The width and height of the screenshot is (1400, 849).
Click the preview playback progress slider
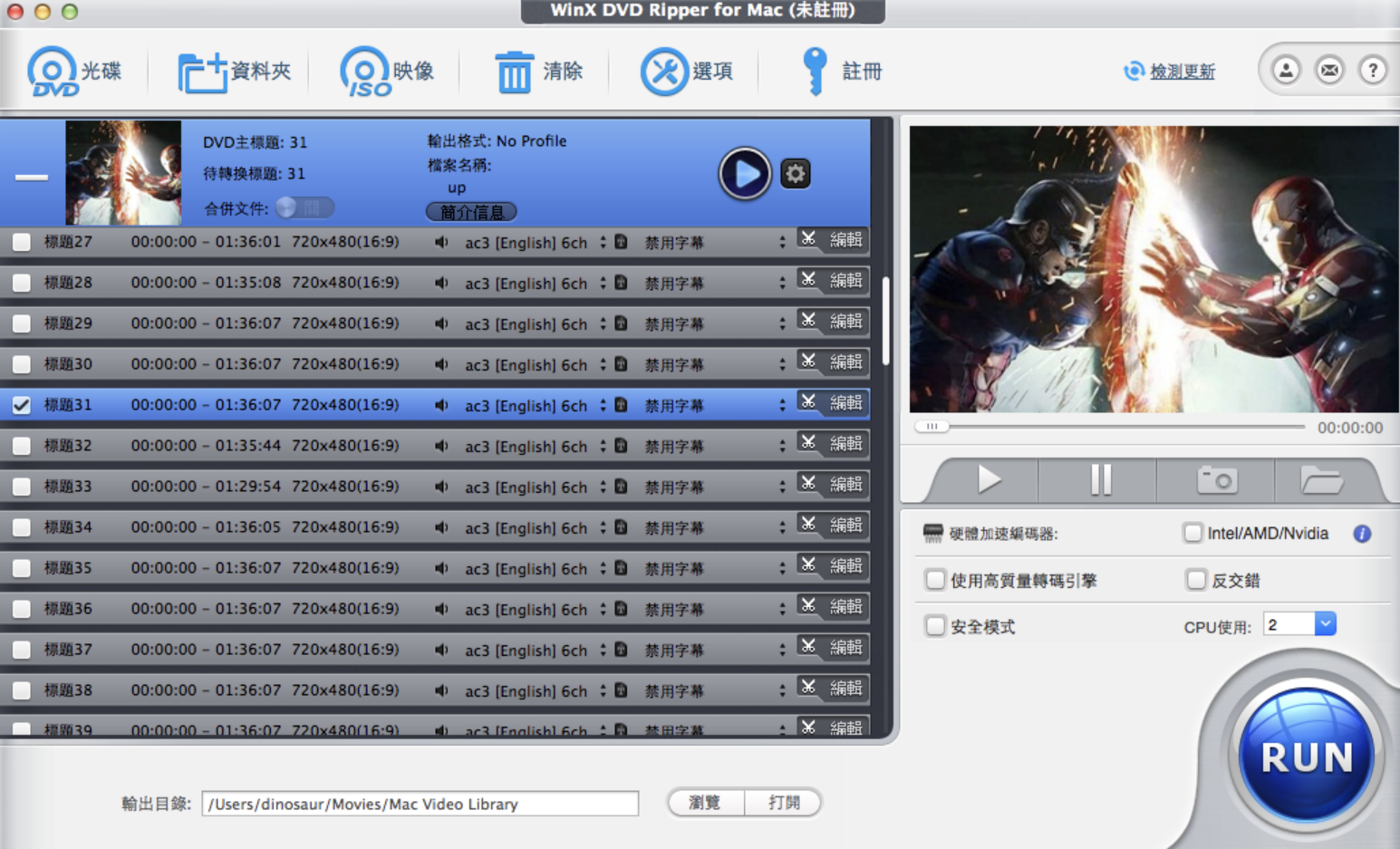point(1111,426)
